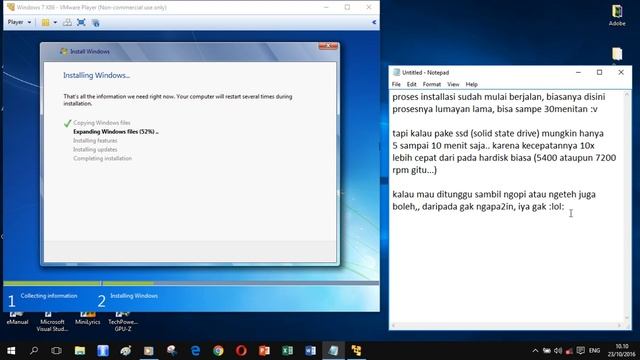
Task: Open the volume control in system tray
Action: 558,351
